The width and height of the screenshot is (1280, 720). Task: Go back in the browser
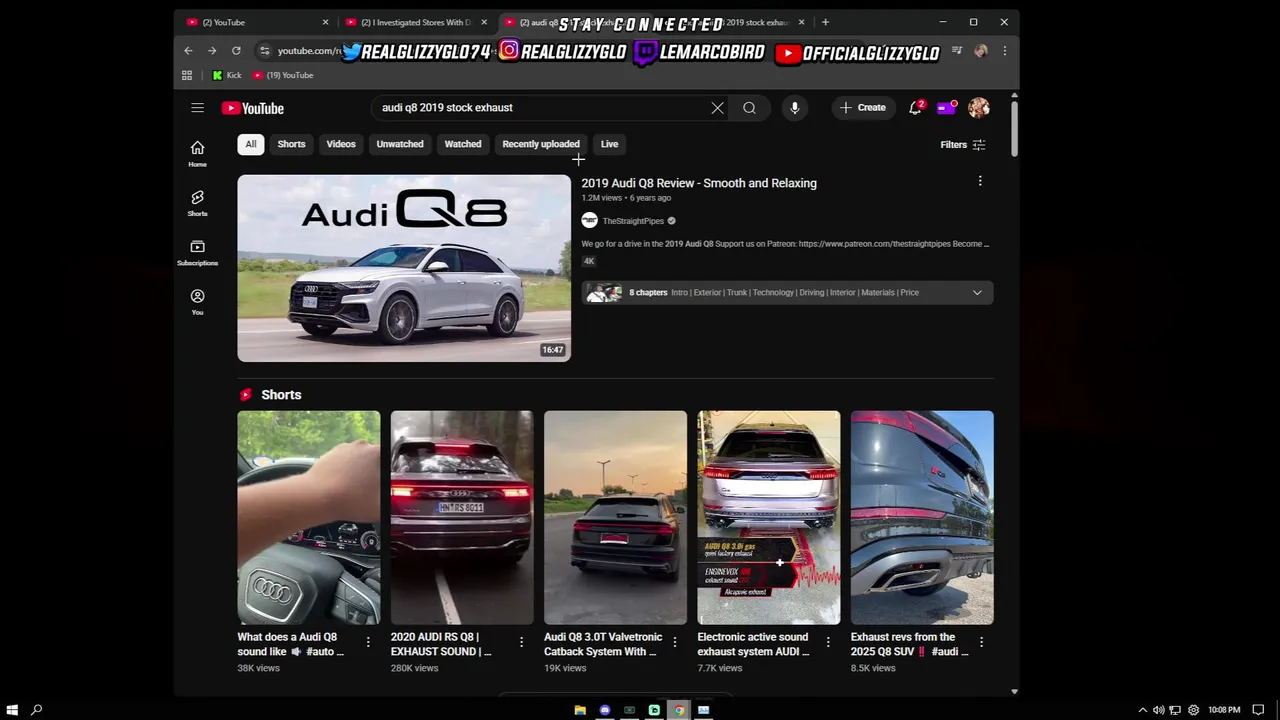click(x=188, y=51)
